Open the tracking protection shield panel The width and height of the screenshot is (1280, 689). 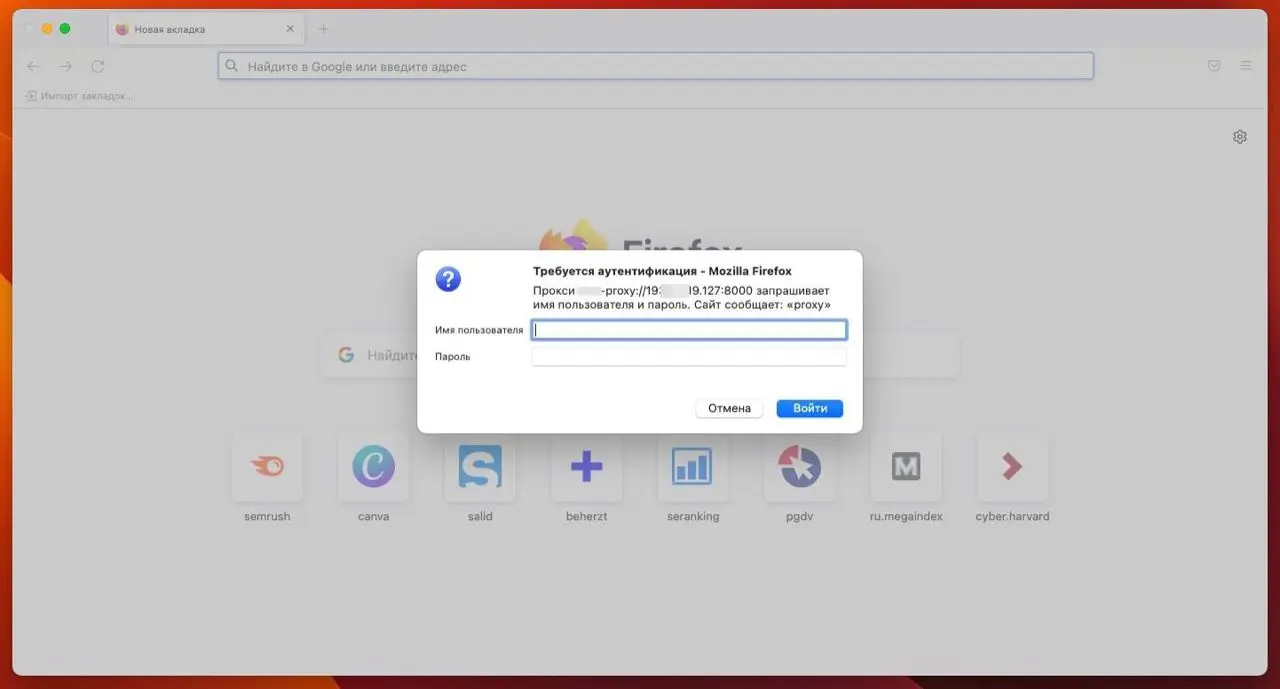coord(1214,65)
